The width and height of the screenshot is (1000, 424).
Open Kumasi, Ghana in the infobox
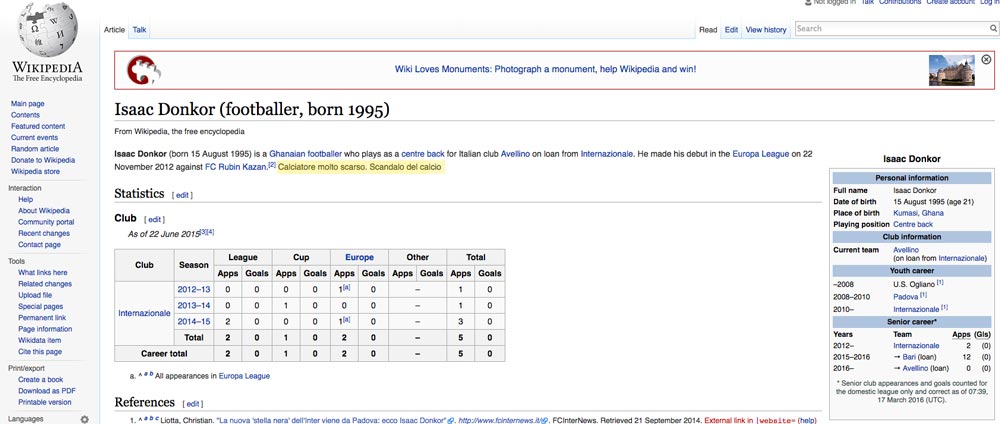pos(918,213)
